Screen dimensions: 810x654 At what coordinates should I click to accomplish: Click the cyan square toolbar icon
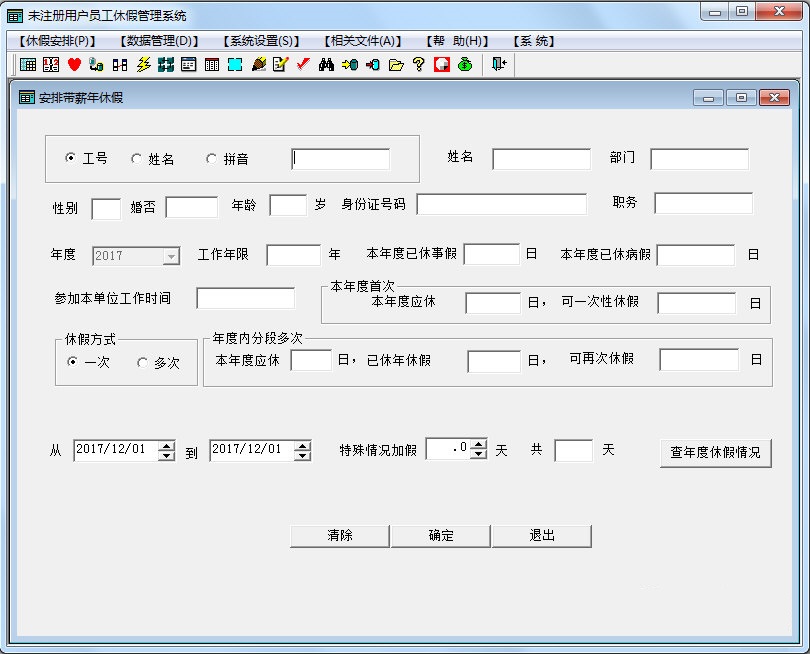(235, 65)
